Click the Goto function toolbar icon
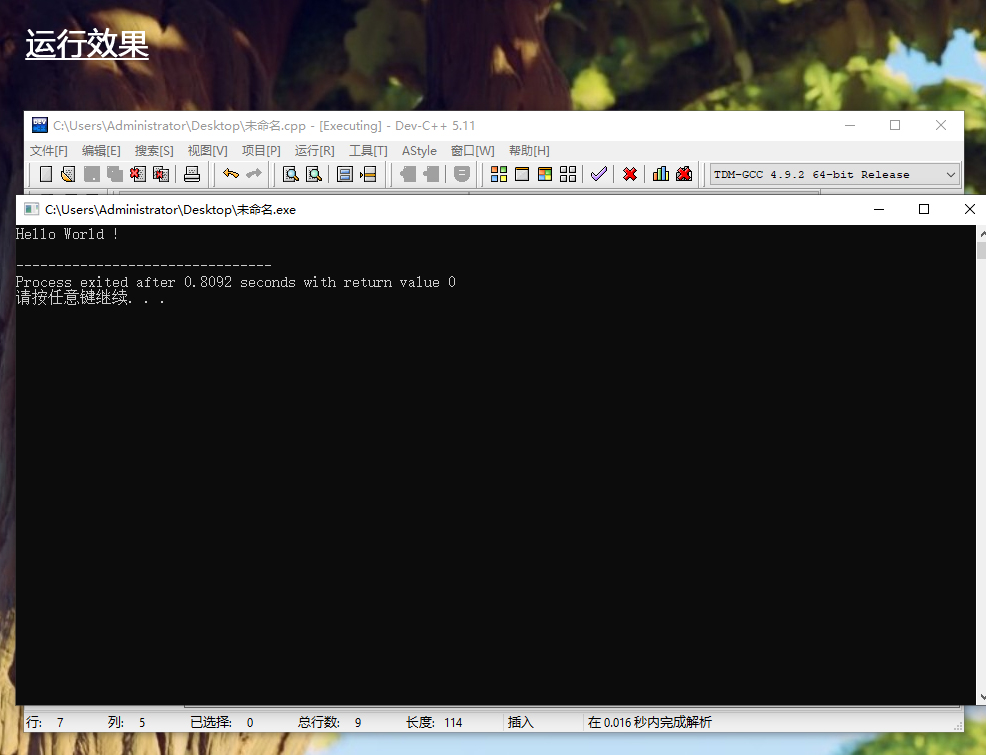Viewport: 986px width, 755px height. click(345, 174)
